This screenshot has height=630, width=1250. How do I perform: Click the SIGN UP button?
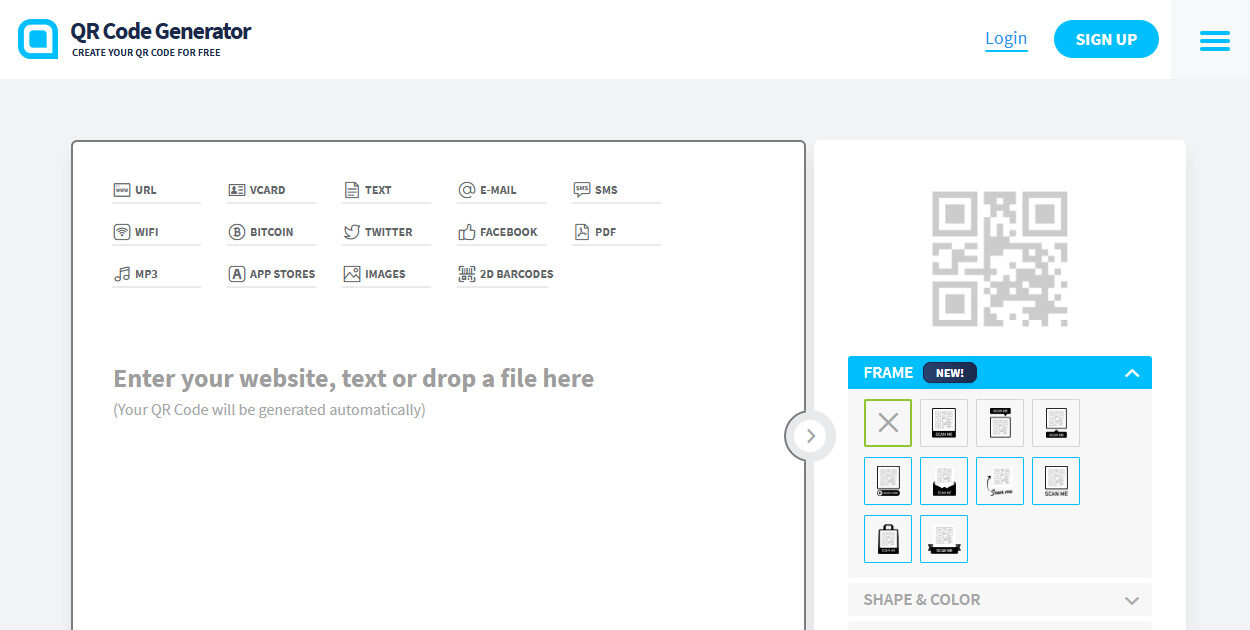[x=1106, y=39]
